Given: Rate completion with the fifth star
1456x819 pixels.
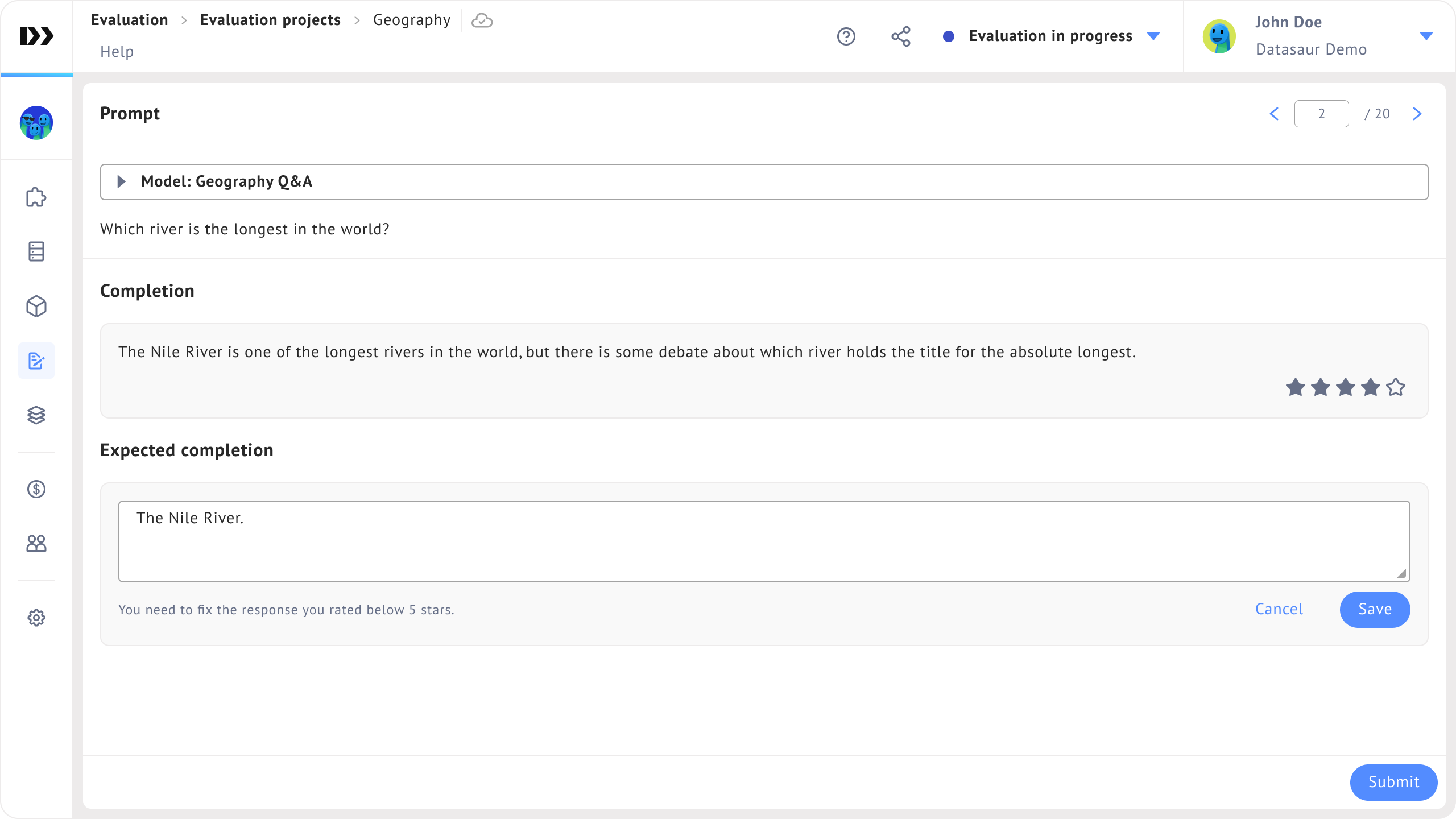Looking at the screenshot, I should coord(1396,387).
